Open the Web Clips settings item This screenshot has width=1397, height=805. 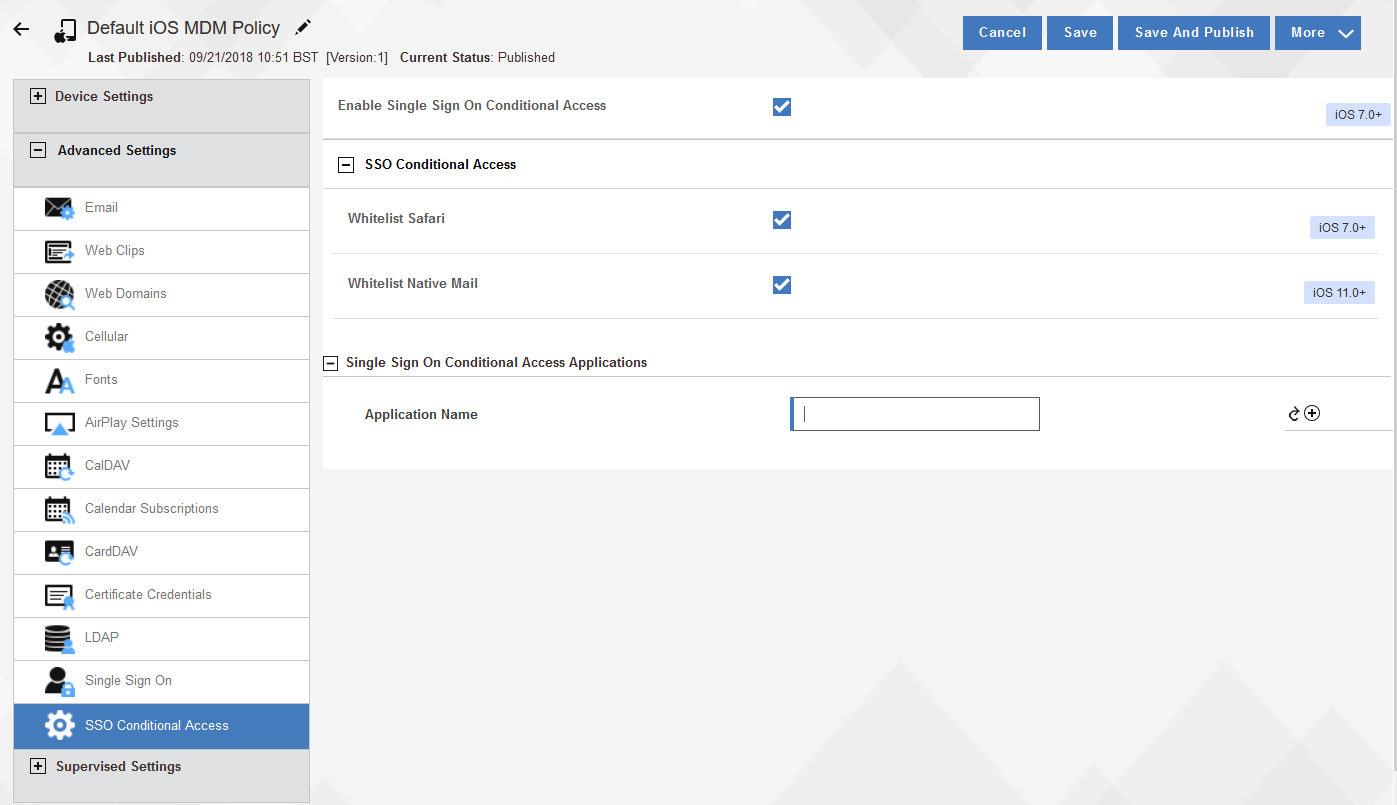click(x=161, y=251)
